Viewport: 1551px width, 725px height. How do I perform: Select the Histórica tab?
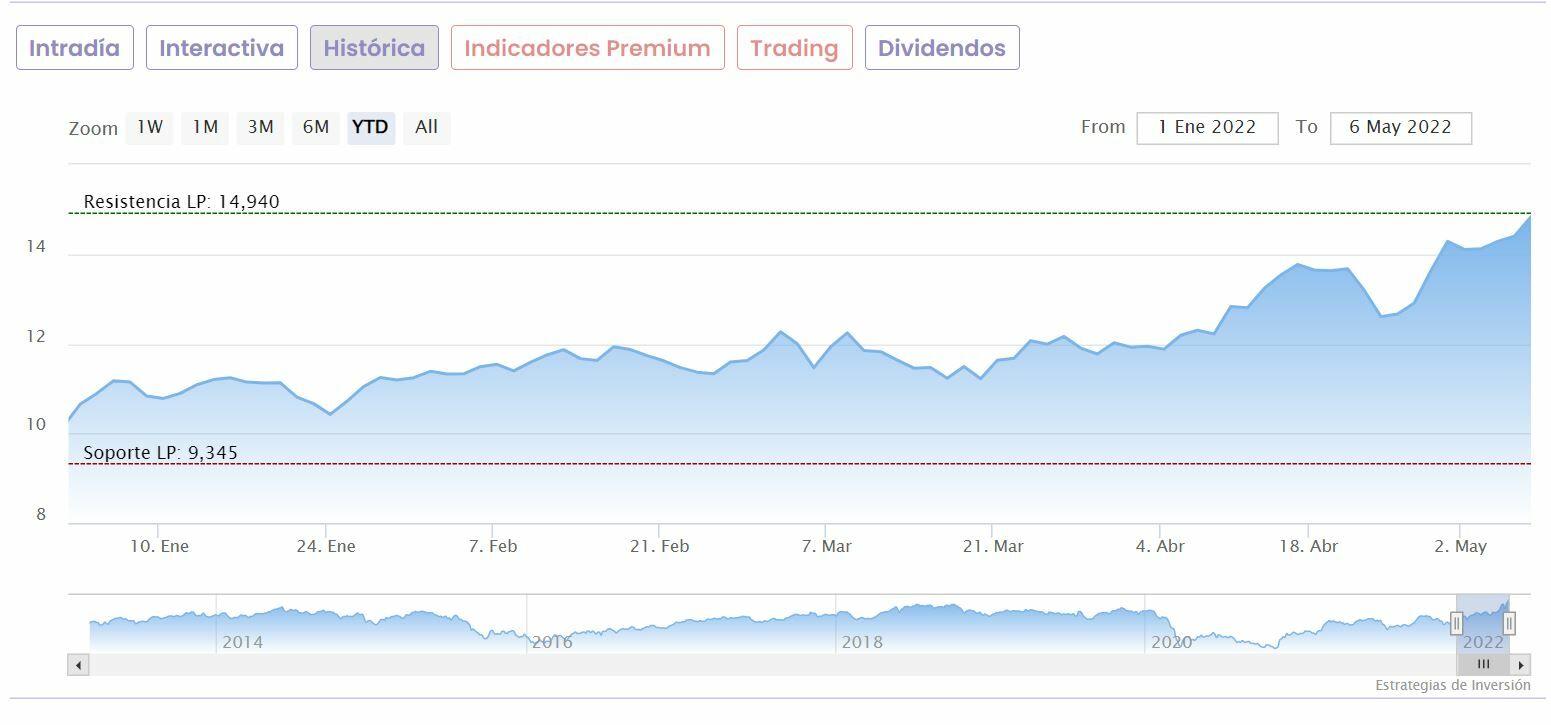click(x=374, y=48)
